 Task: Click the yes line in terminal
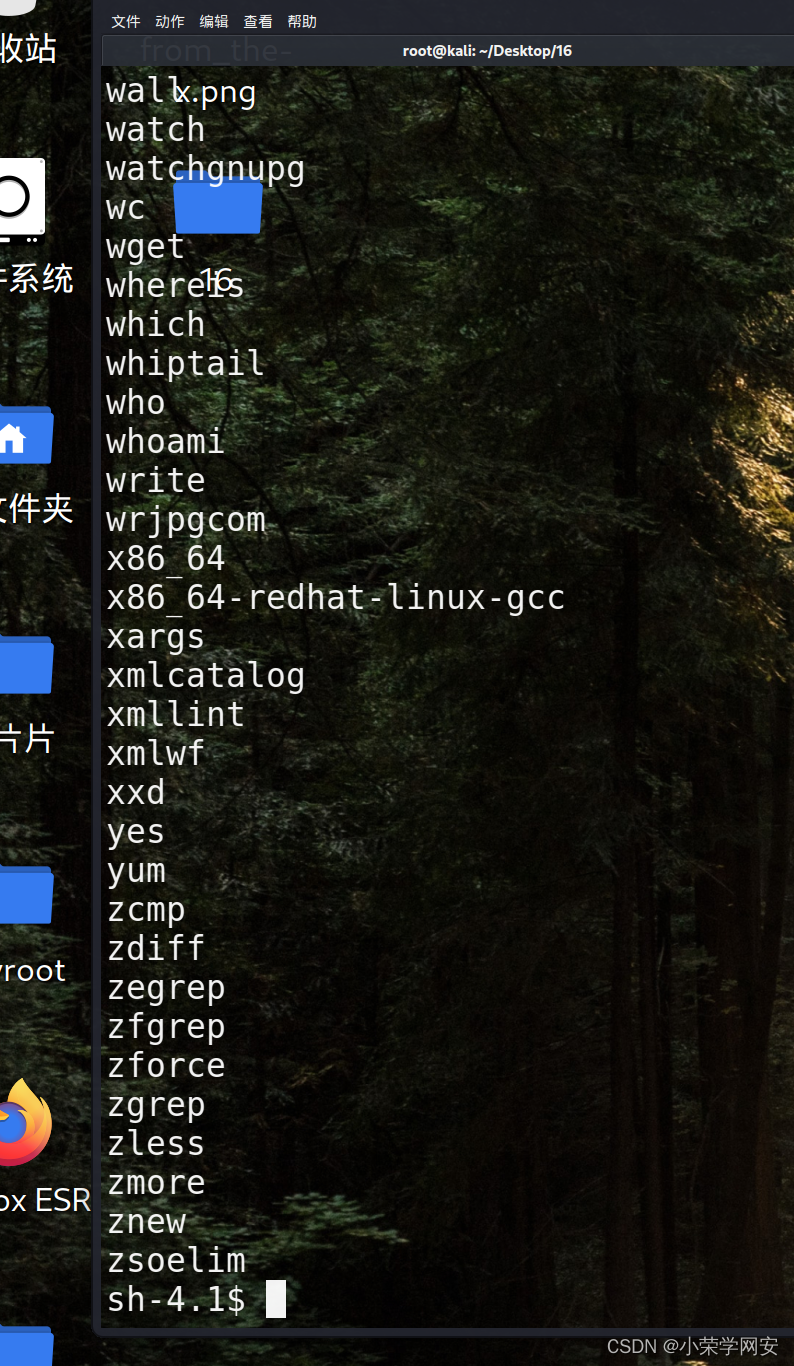(x=135, y=832)
